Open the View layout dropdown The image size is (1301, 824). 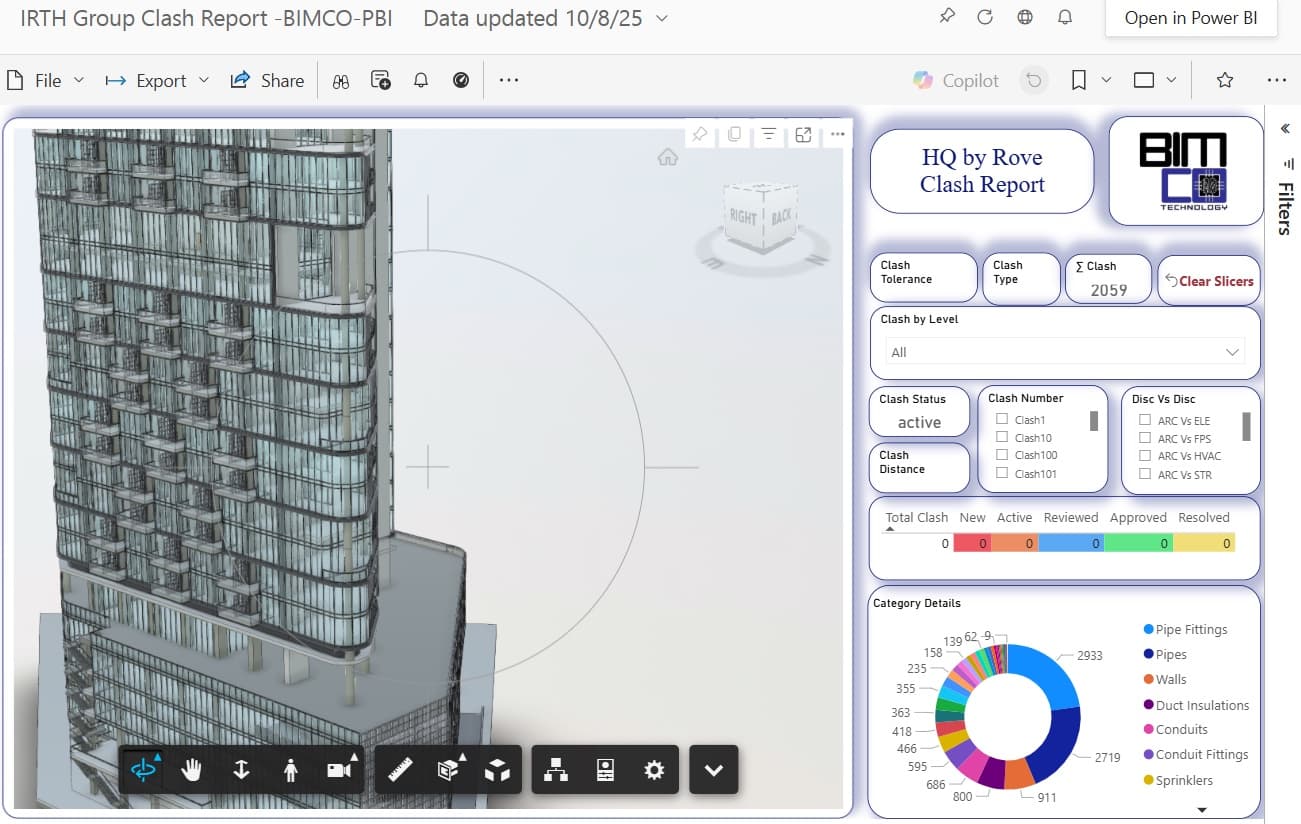[1155, 80]
